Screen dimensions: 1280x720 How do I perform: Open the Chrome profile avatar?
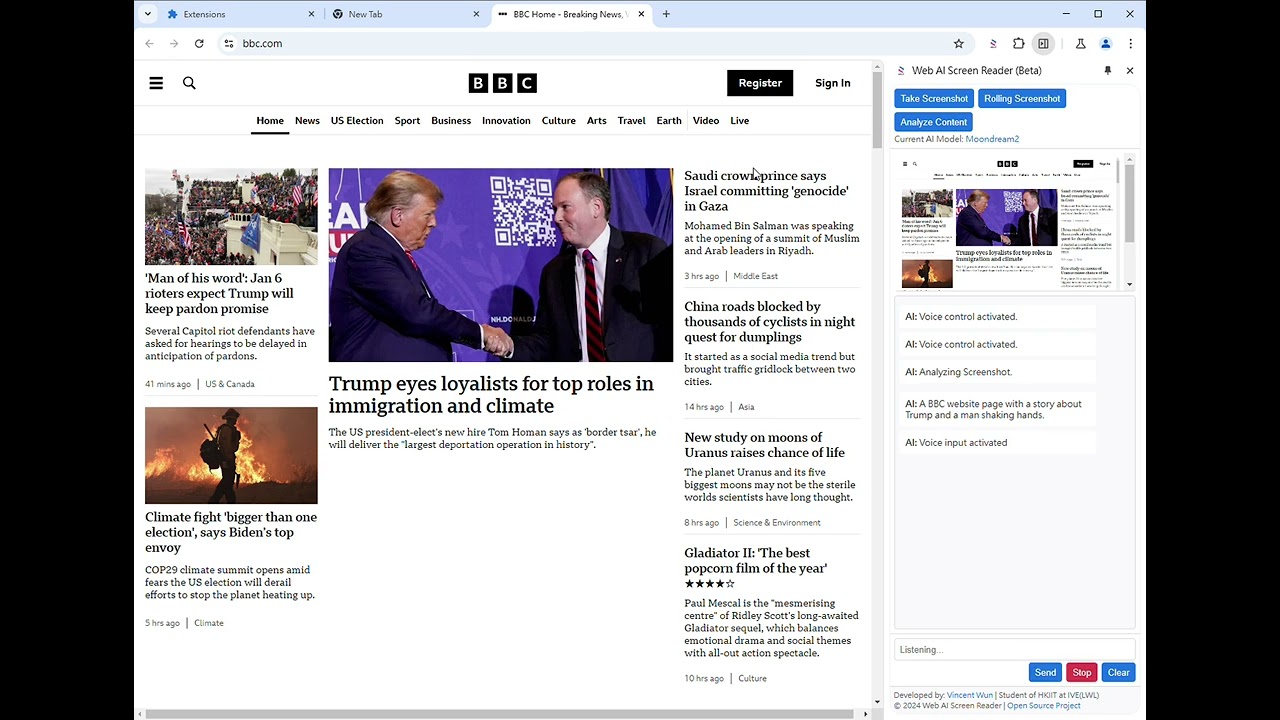click(x=1105, y=43)
